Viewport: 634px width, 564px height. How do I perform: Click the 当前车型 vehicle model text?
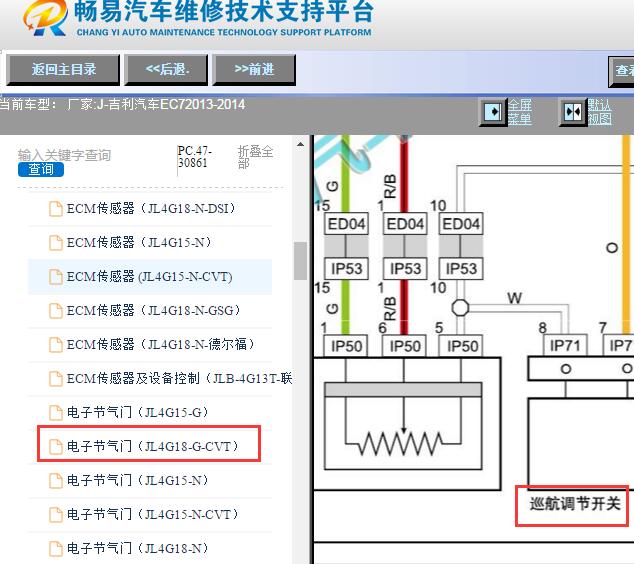pos(123,105)
